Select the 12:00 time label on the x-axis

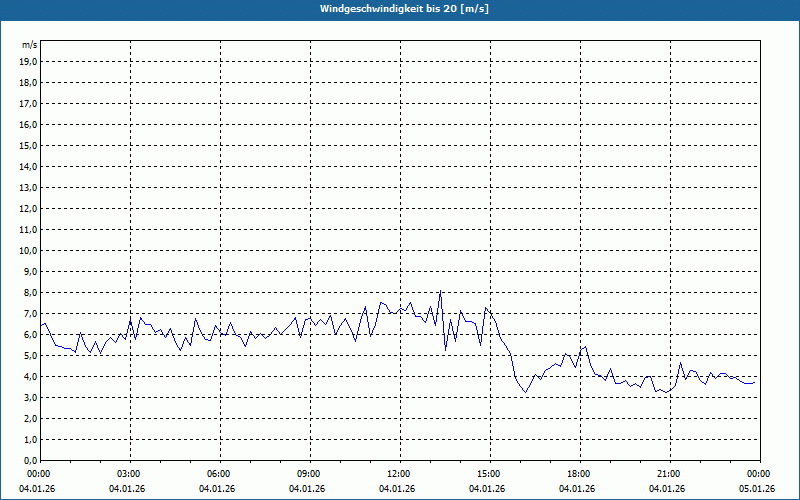coord(399,474)
